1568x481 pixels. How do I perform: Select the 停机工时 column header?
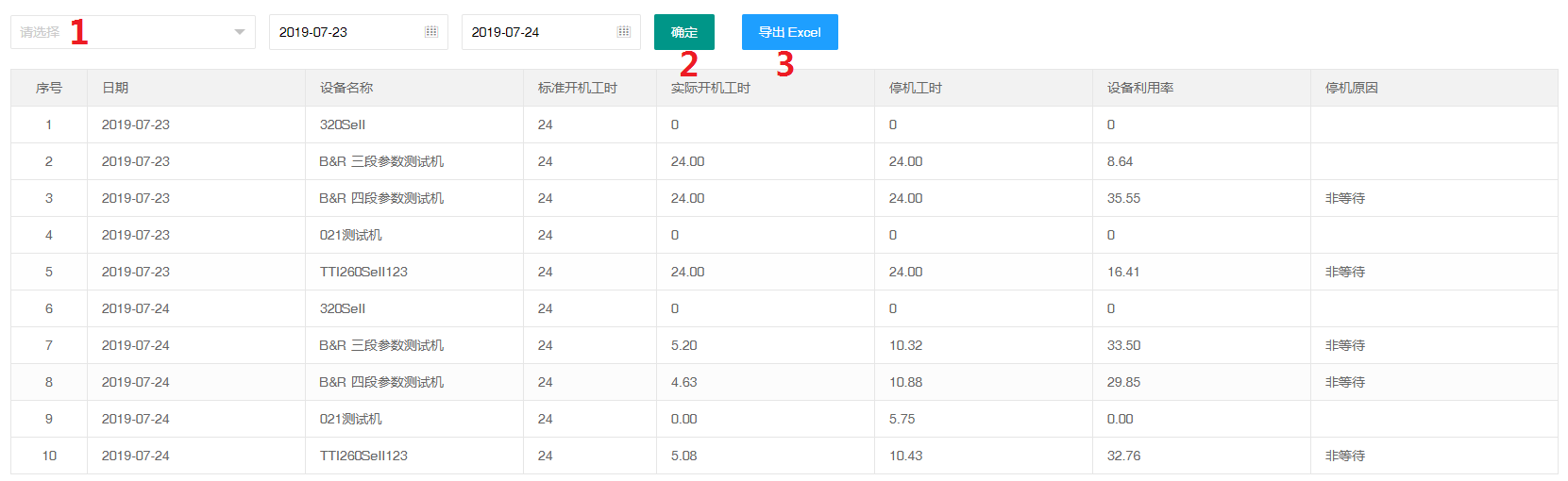click(916, 88)
